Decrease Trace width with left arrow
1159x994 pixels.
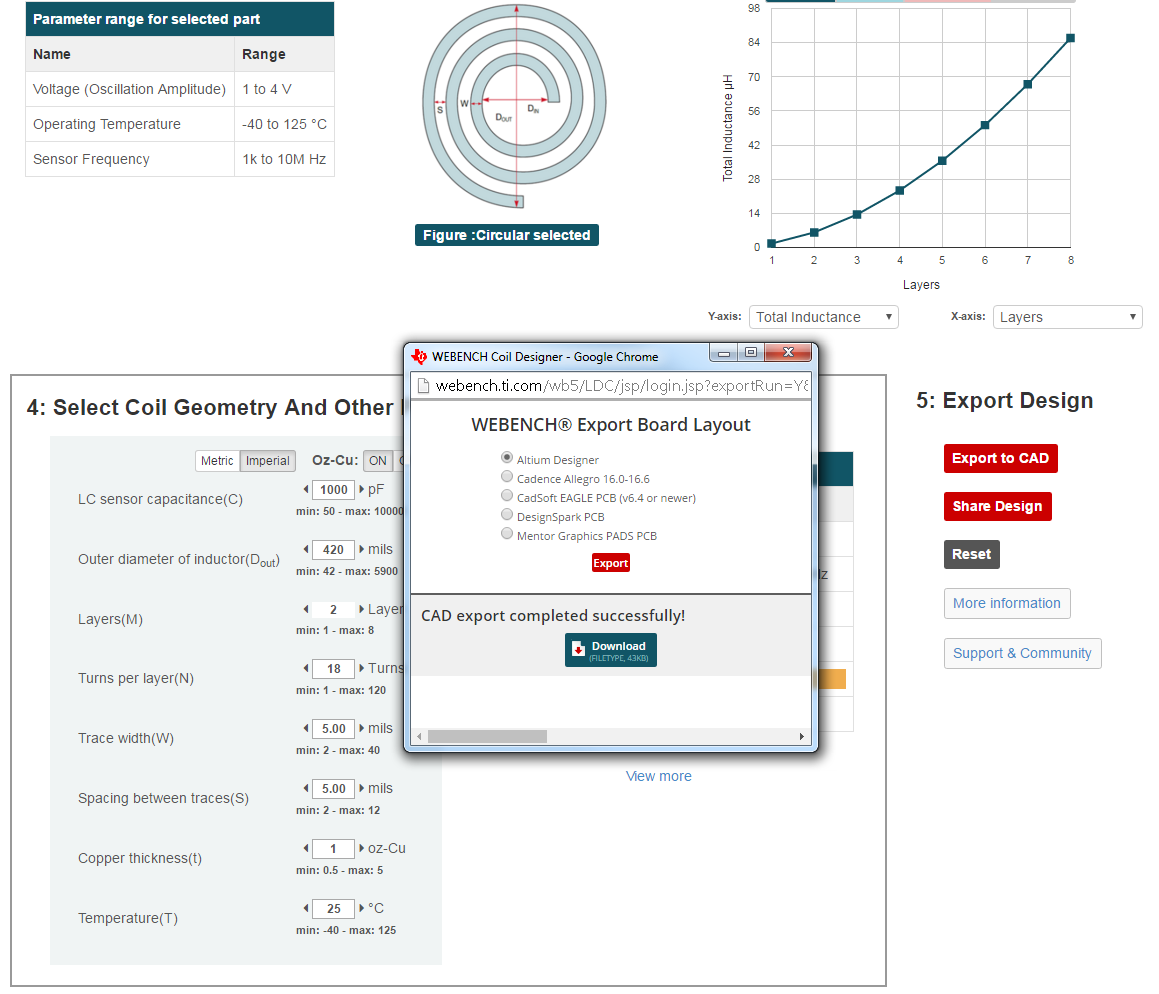306,728
